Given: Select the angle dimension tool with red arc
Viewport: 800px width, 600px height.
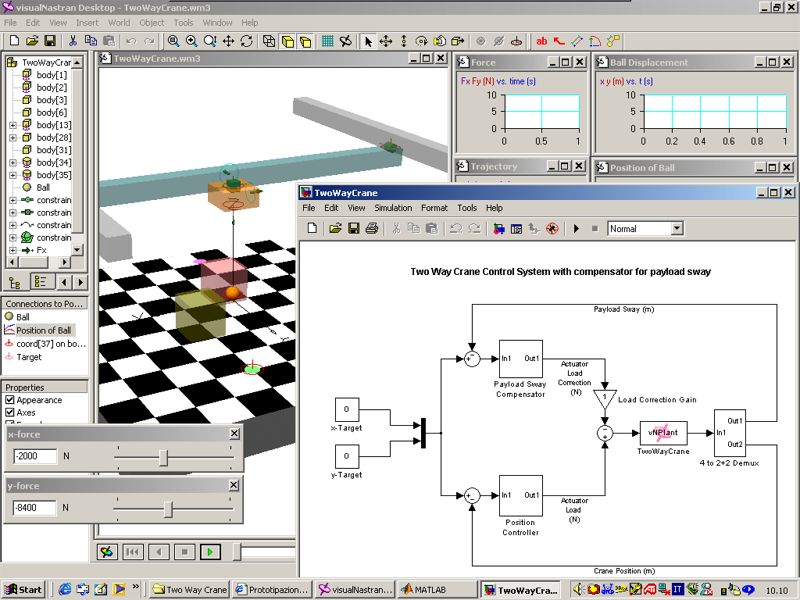Looking at the screenshot, I should (x=595, y=41).
